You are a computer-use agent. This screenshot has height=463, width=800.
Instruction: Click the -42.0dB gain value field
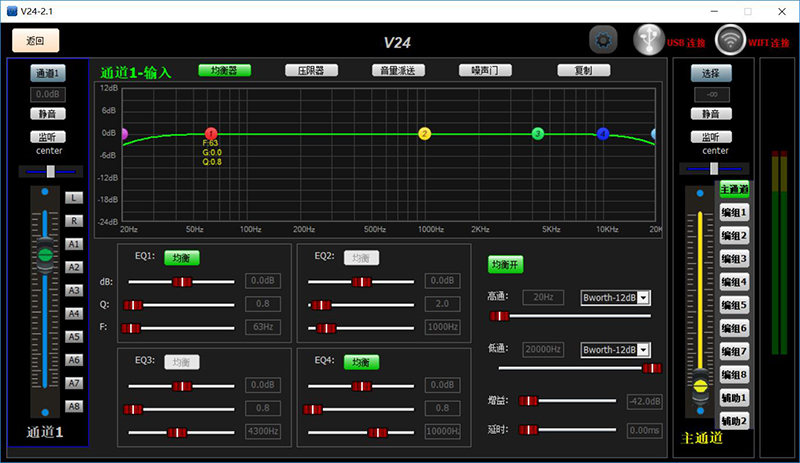click(645, 401)
